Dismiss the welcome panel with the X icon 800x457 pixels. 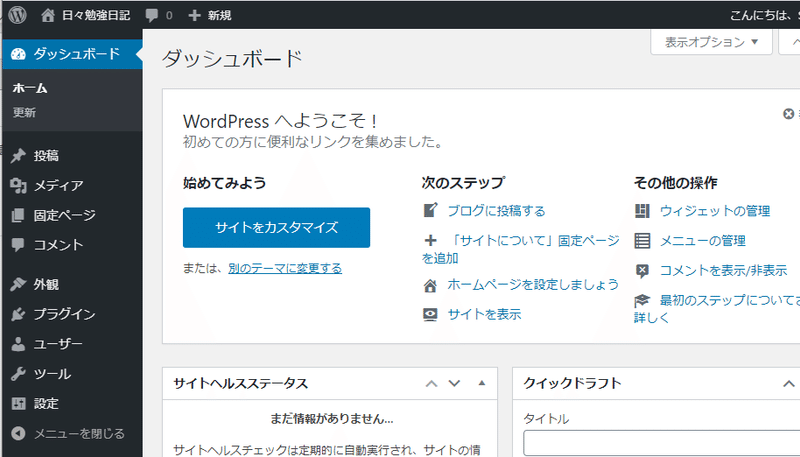coord(788,114)
